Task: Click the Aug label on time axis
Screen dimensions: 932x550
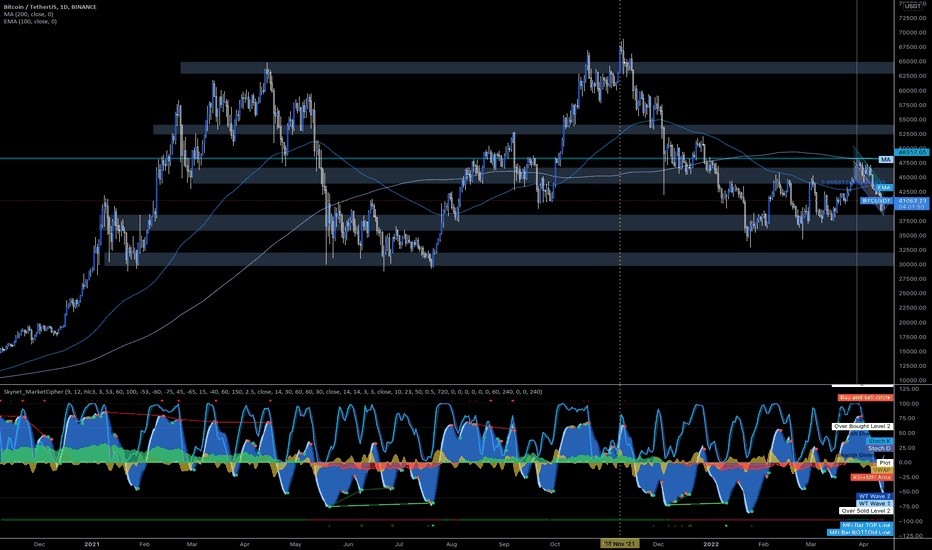Action: [x=451, y=544]
